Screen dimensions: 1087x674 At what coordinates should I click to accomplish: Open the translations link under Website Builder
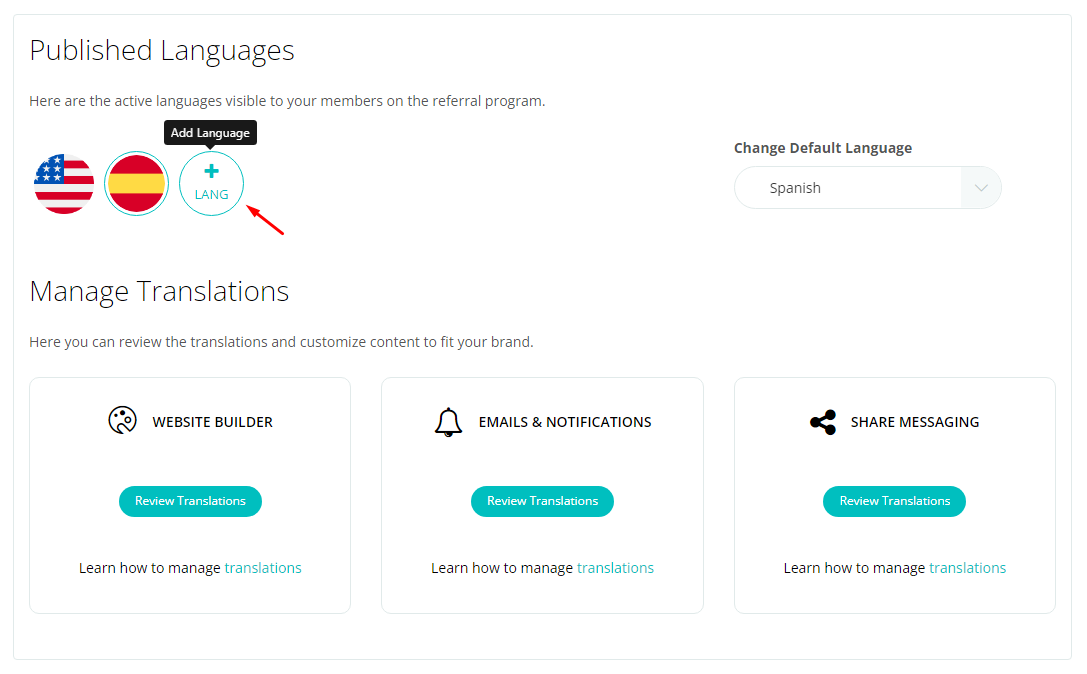[x=263, y=567]
